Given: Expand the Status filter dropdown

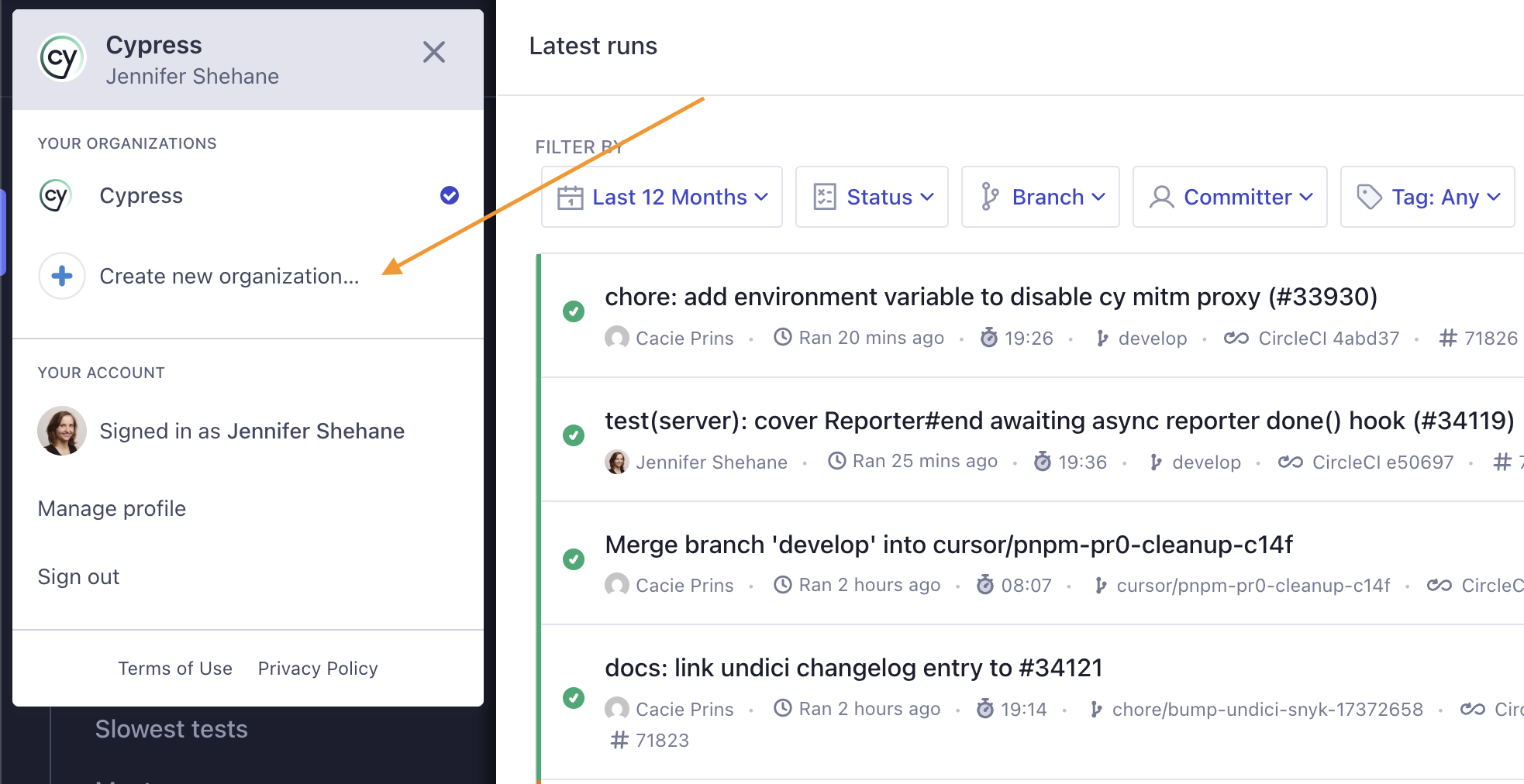Looking at the screenshot, I should tap(872, 197).
